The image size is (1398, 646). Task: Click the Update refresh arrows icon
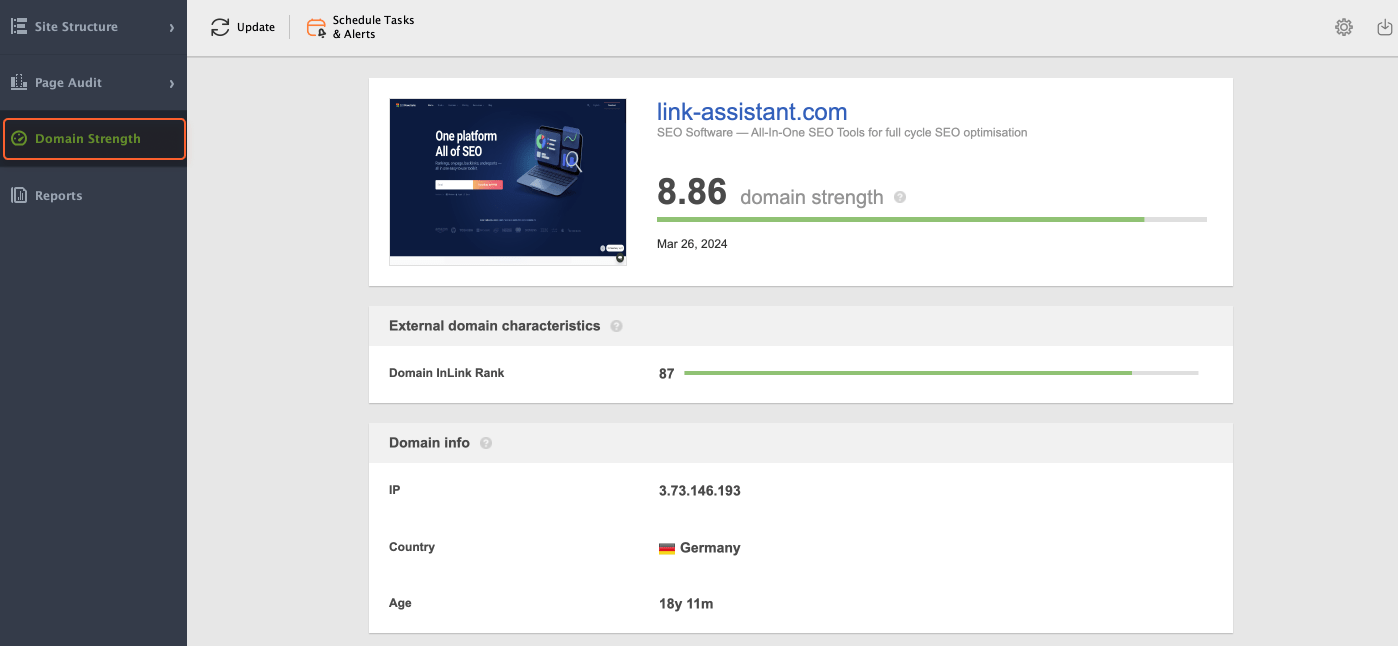[x=220, y=27]
